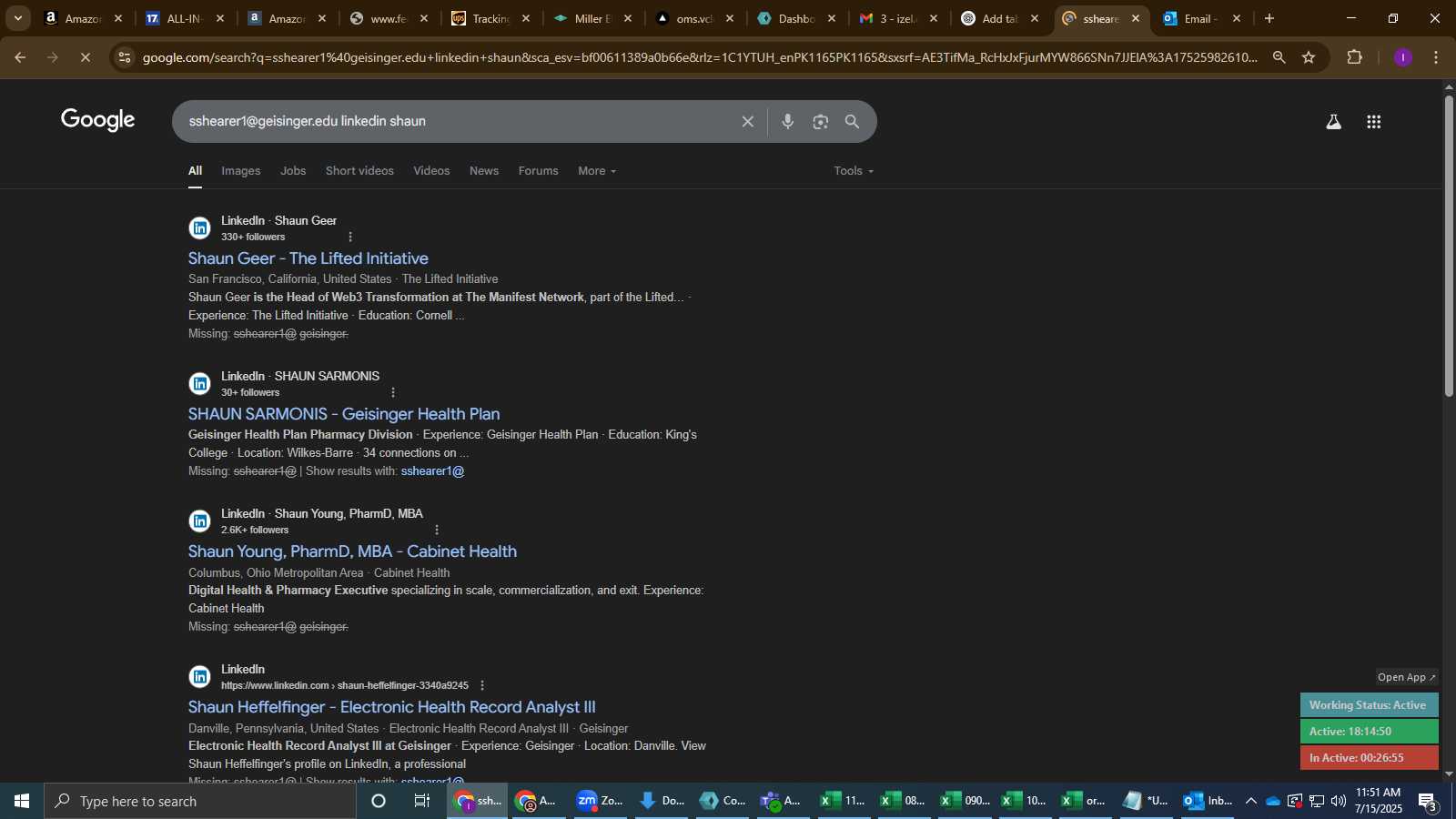
Task: Open Shaun Geer - The Lifted Initiative link
Action: pyautogui.click(x=308, y=258)
